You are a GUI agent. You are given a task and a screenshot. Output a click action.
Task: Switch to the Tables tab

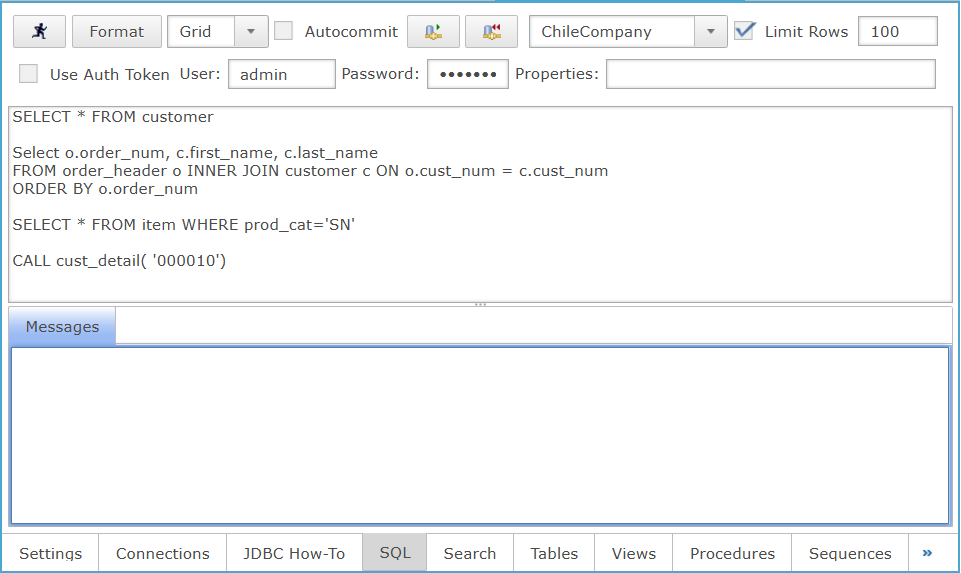tap(554, 553)
